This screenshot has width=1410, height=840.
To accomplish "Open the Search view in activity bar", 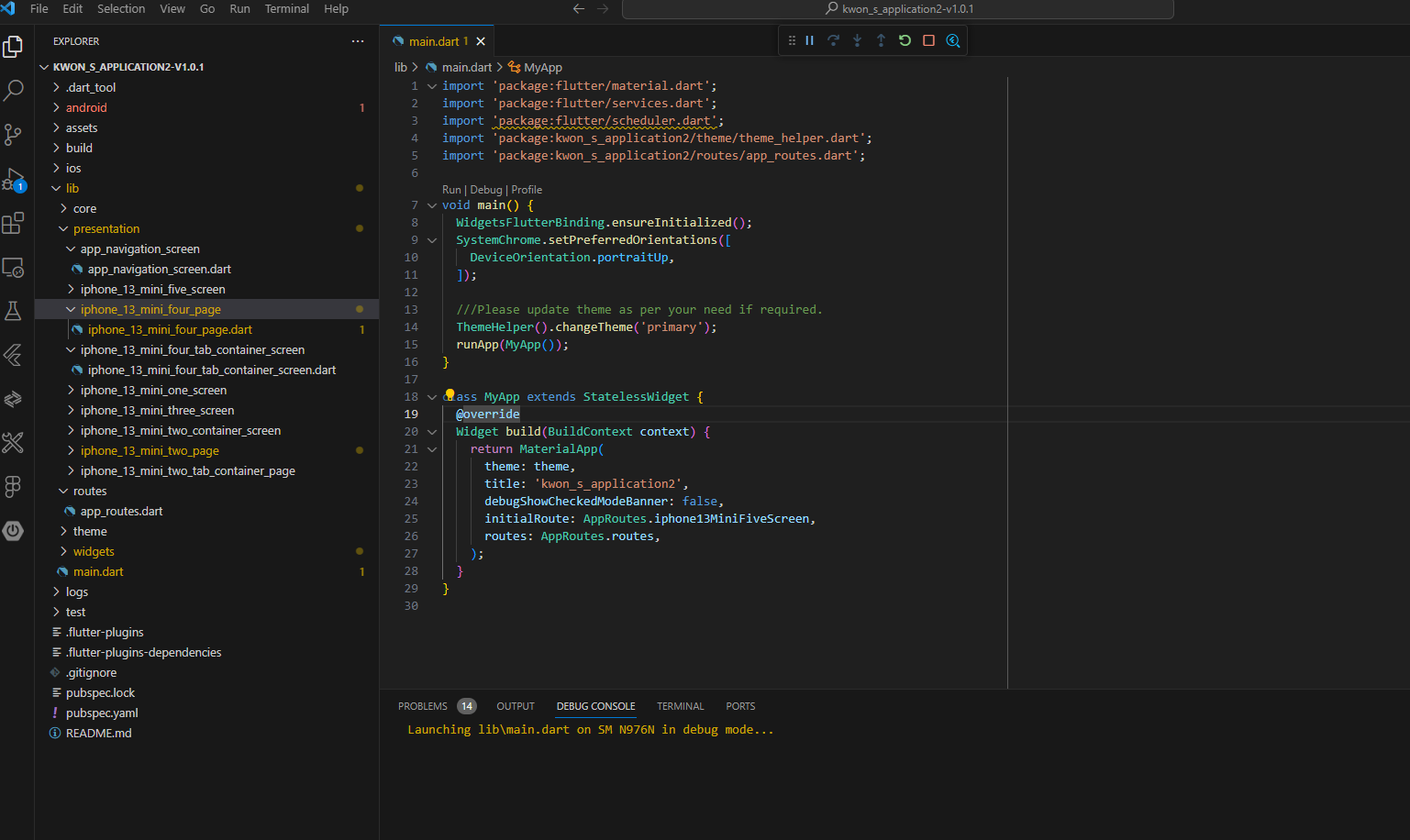I will pyautogui.click(x=13, y=90).
